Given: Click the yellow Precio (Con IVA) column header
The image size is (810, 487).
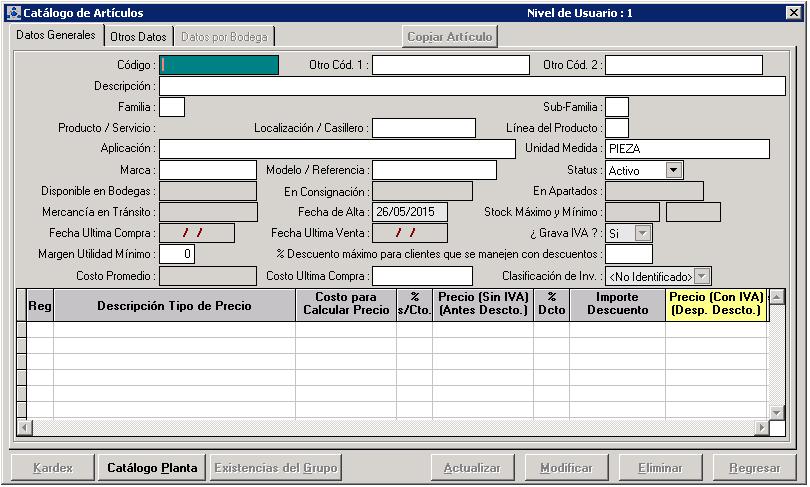Looking at the screenshot, I should (x=715, y=305).
